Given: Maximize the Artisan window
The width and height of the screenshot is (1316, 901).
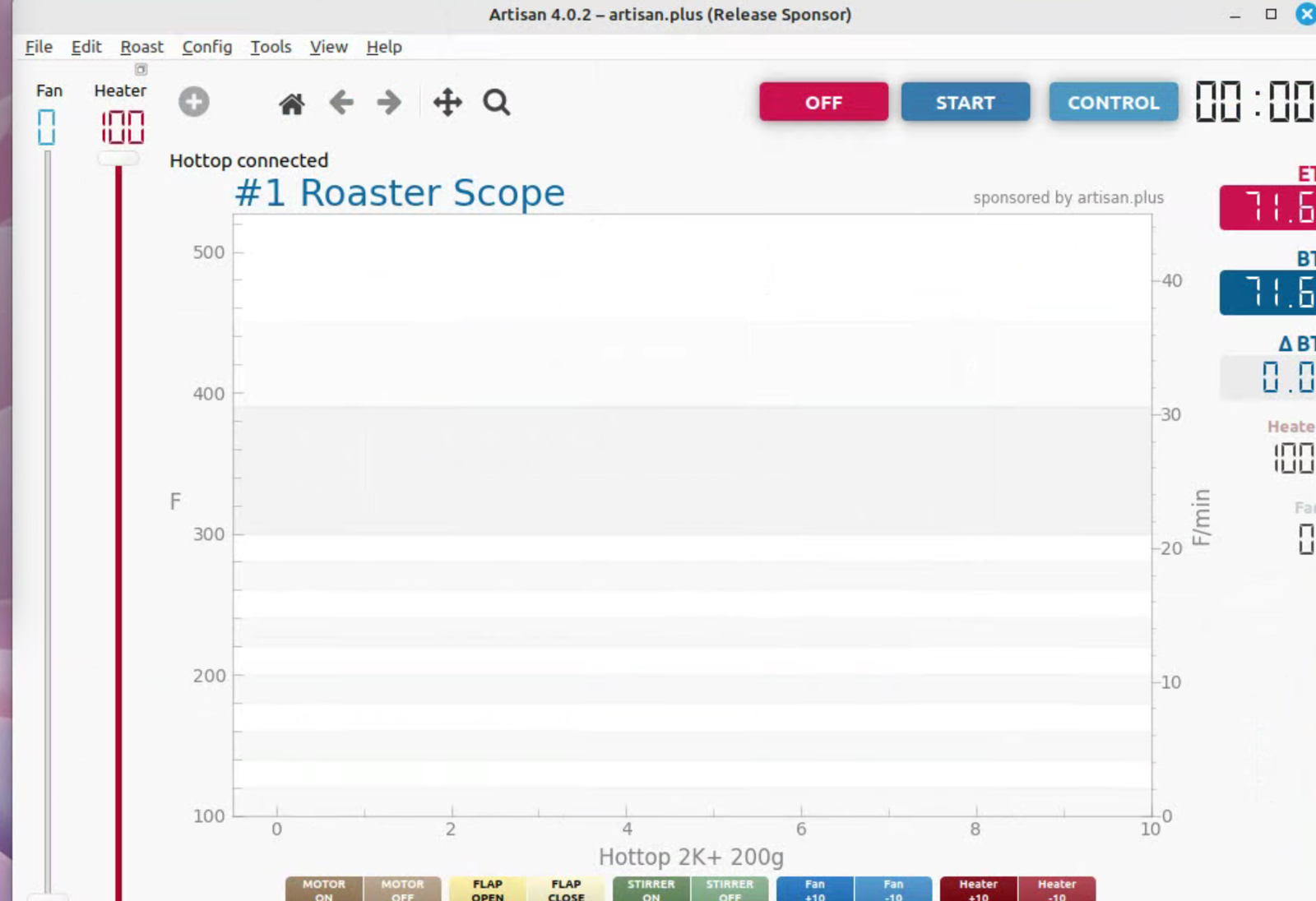Looking at the screenshot, I should point(1271,14).
